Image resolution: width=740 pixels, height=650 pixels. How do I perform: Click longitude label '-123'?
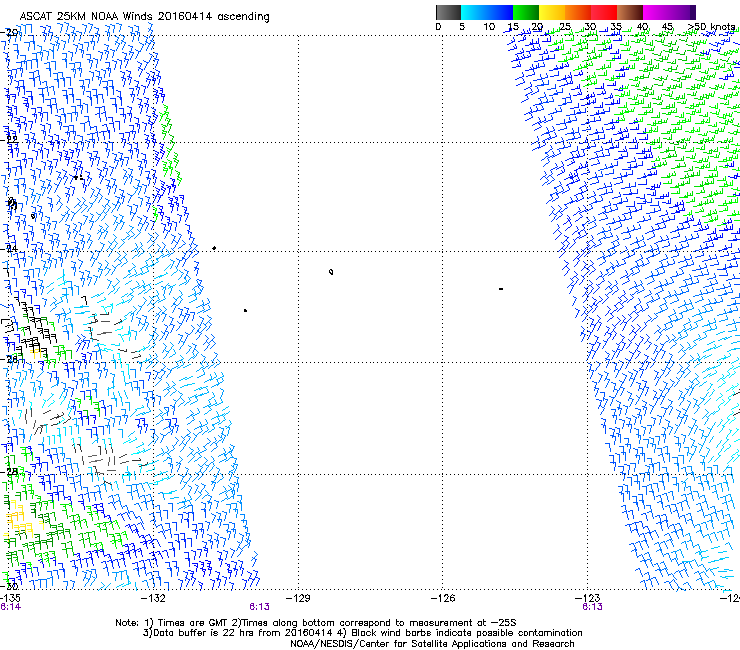tap(587, 598)
